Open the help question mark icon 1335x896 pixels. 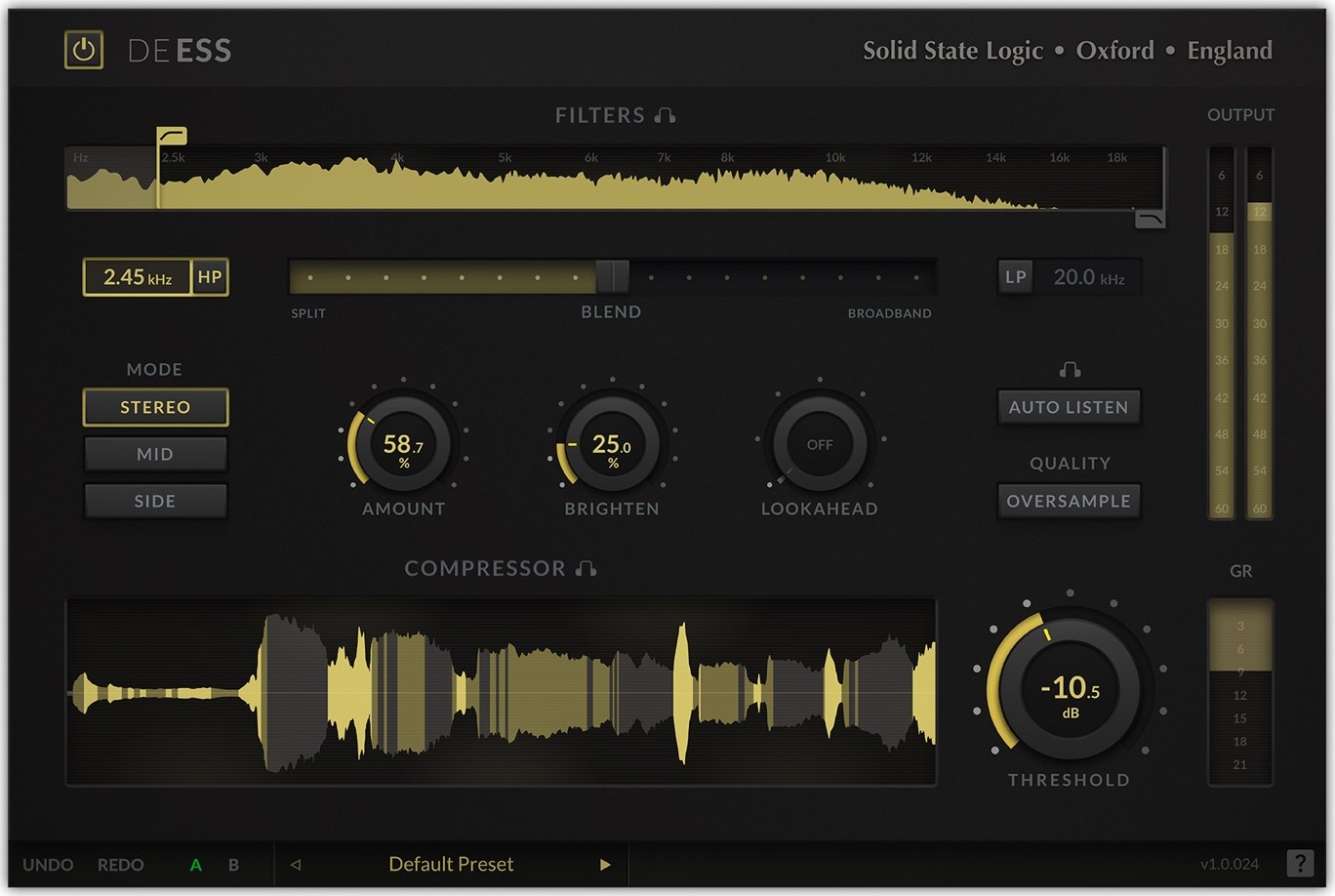point(1300,864)
